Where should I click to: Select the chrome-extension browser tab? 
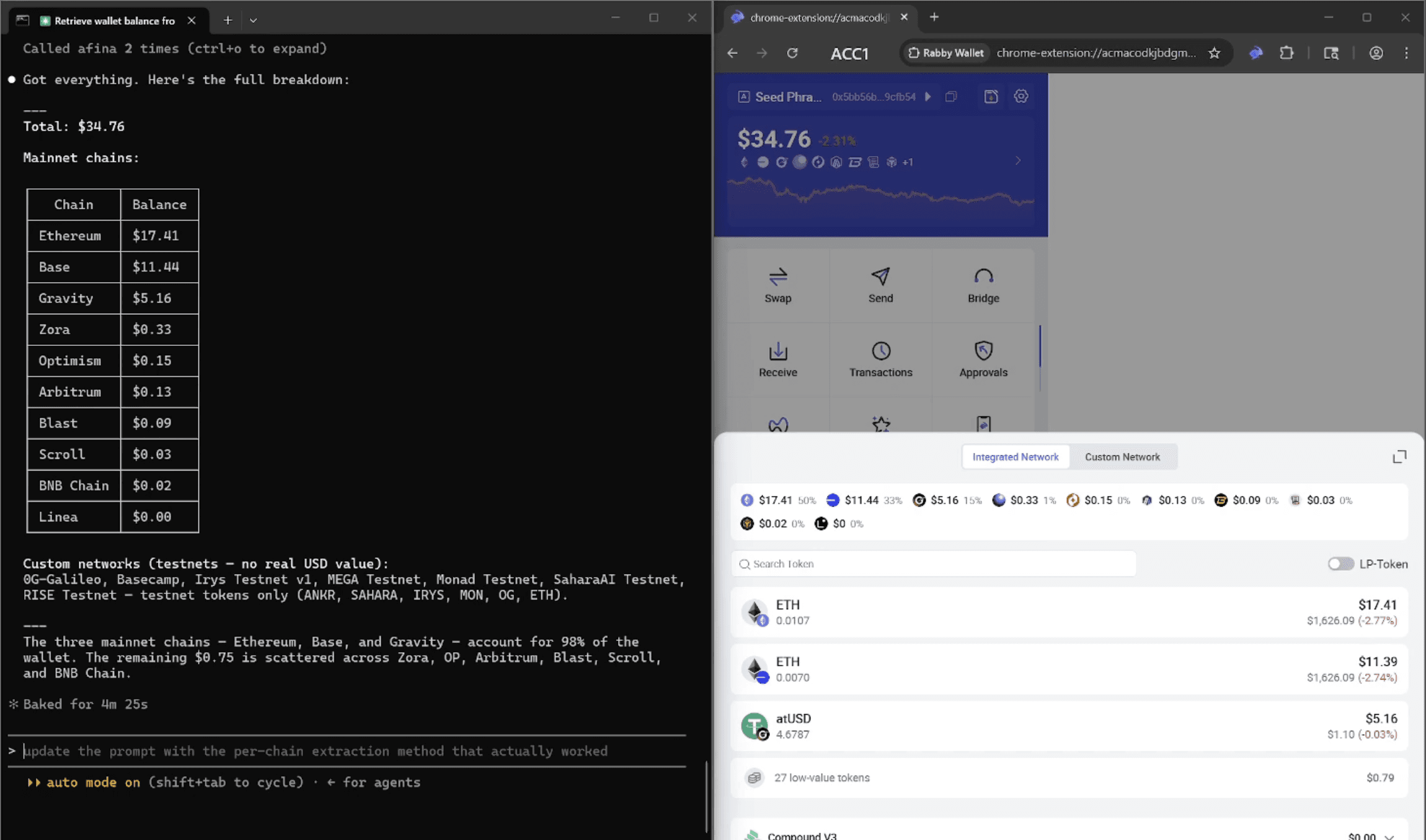pos(818,17)
